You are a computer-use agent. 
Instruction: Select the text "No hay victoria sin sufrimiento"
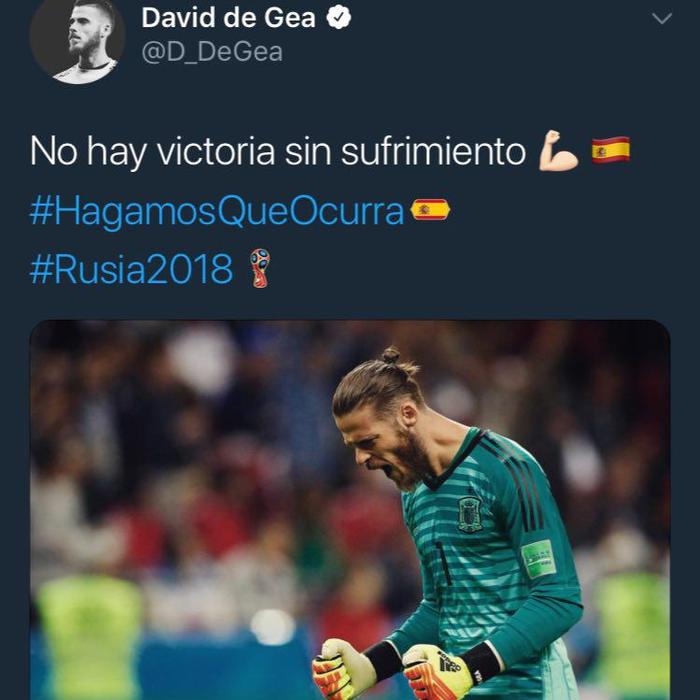278,152
